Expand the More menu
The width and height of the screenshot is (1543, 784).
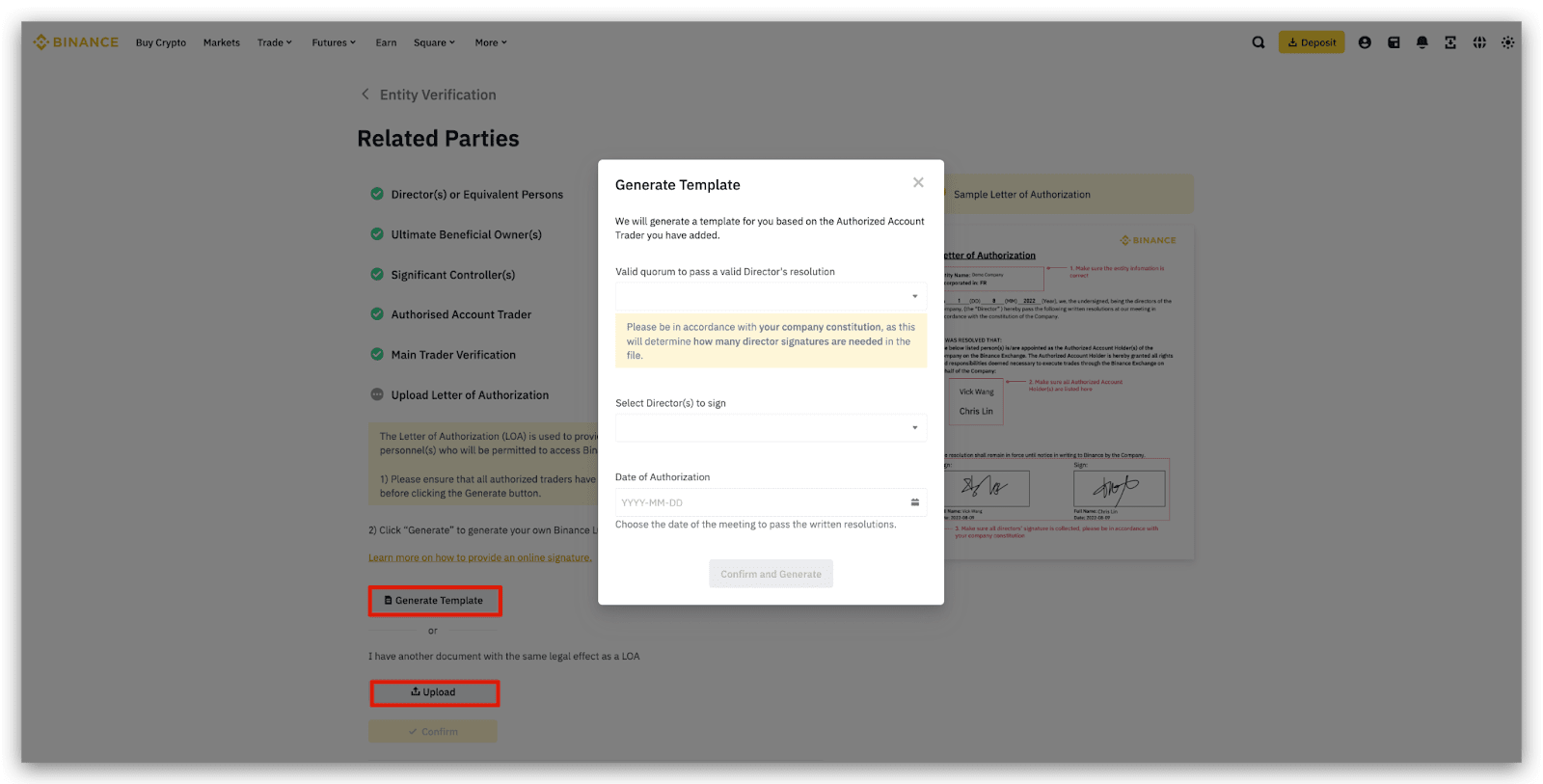pyautogui.click(x=491, y=42)
